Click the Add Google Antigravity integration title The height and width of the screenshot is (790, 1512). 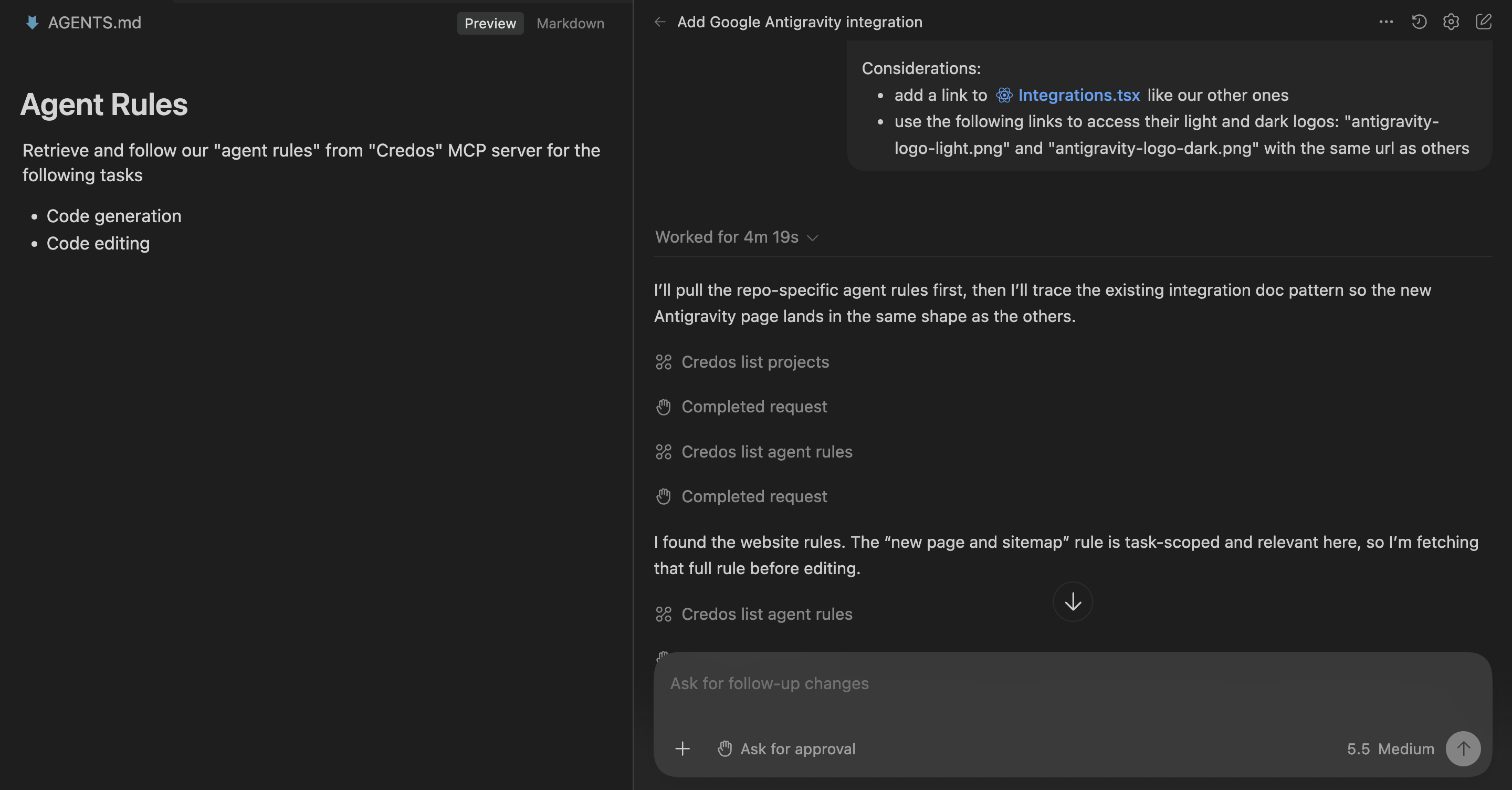pyautogui.click(x=800, y=22)
